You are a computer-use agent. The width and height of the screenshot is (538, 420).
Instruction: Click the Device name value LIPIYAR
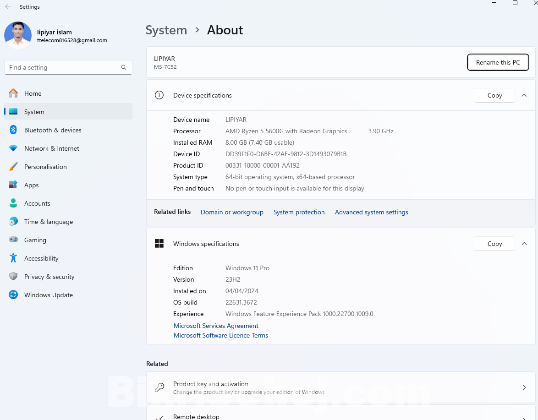click(x=236, y=119)
